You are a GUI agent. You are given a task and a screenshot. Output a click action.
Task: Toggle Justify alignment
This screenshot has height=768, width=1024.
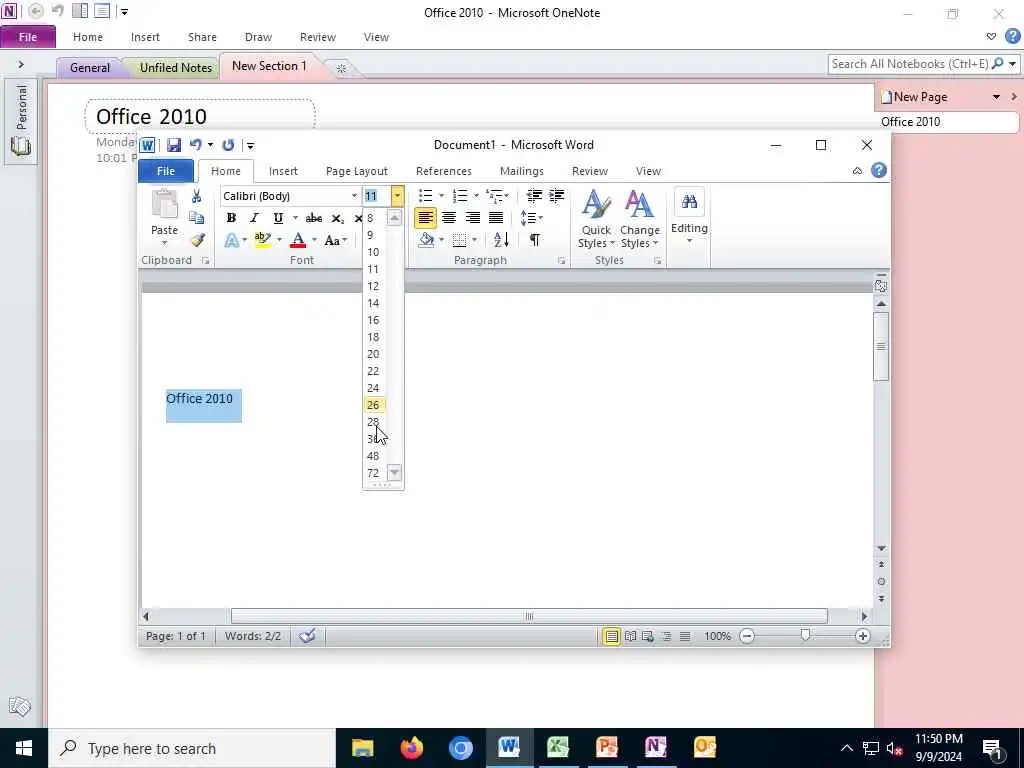(x=496, y=217)
